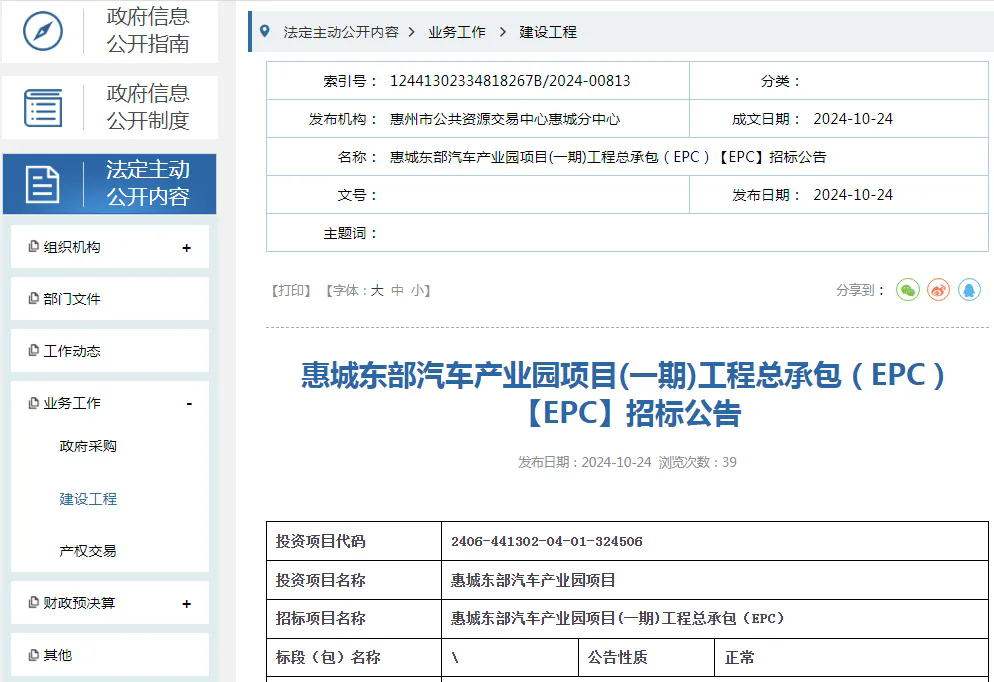Go to 业务工作 in the breadcrumb
This screenshot has width=994, height=682.
point(457,32)
